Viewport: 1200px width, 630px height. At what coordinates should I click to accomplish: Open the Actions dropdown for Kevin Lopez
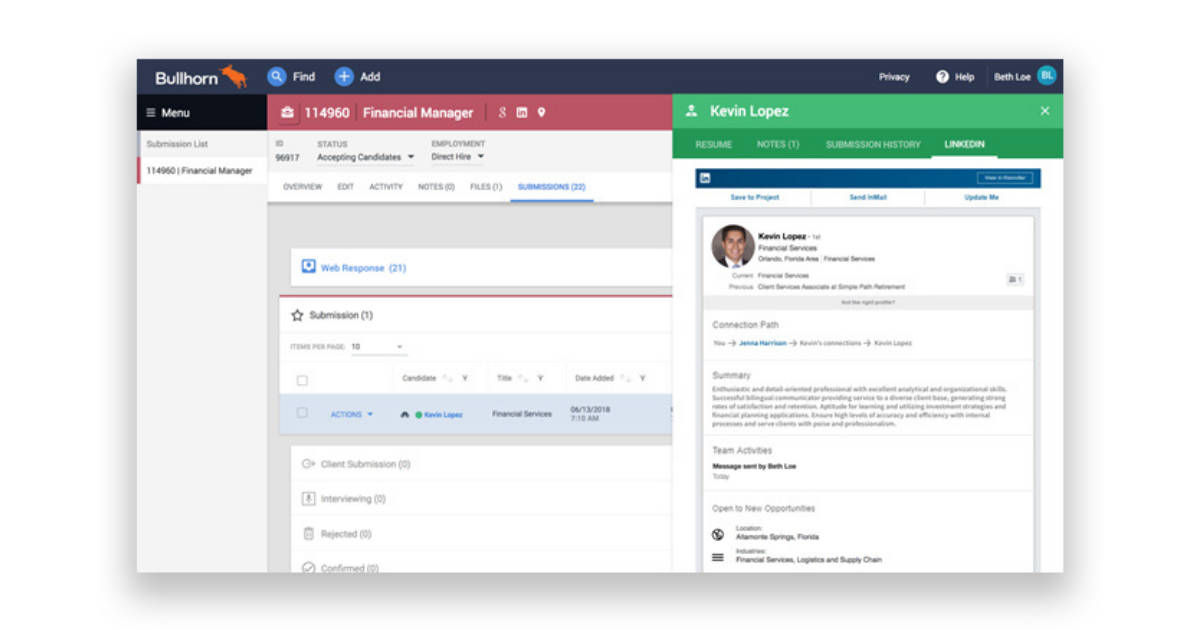tap(349, 413)
